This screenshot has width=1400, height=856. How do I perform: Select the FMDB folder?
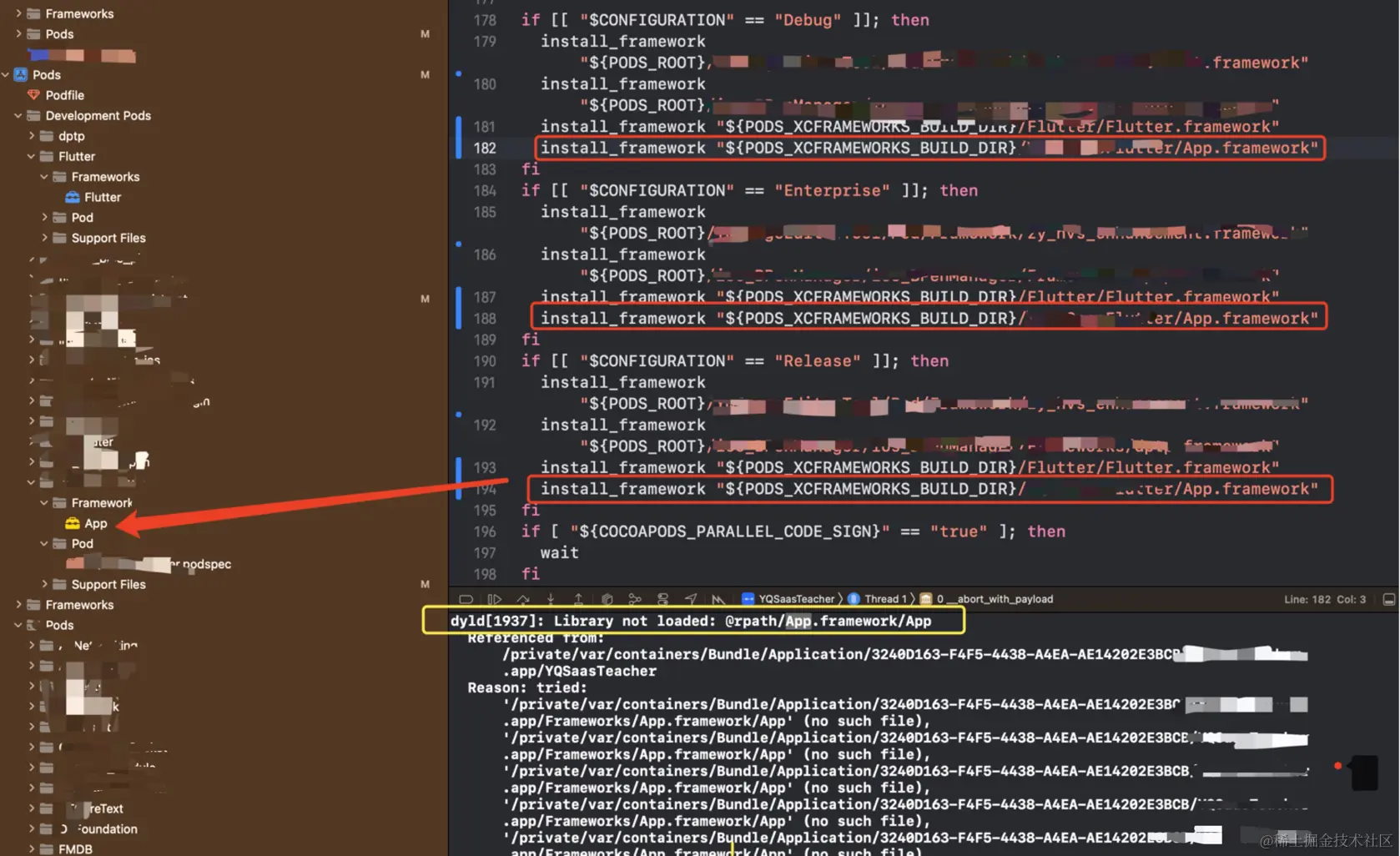[x=75, y=848]
